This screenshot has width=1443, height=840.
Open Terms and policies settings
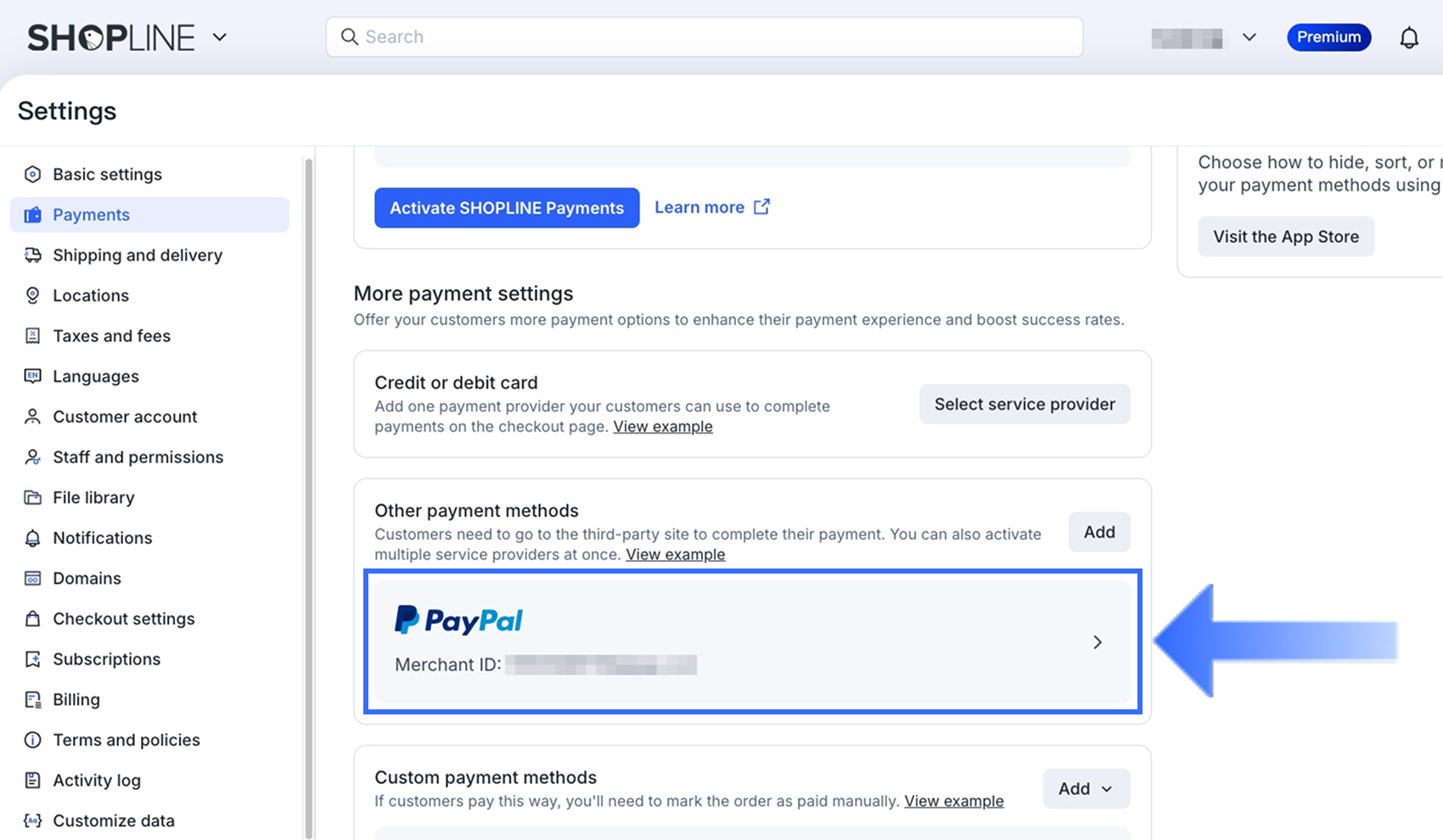point(126,740)
